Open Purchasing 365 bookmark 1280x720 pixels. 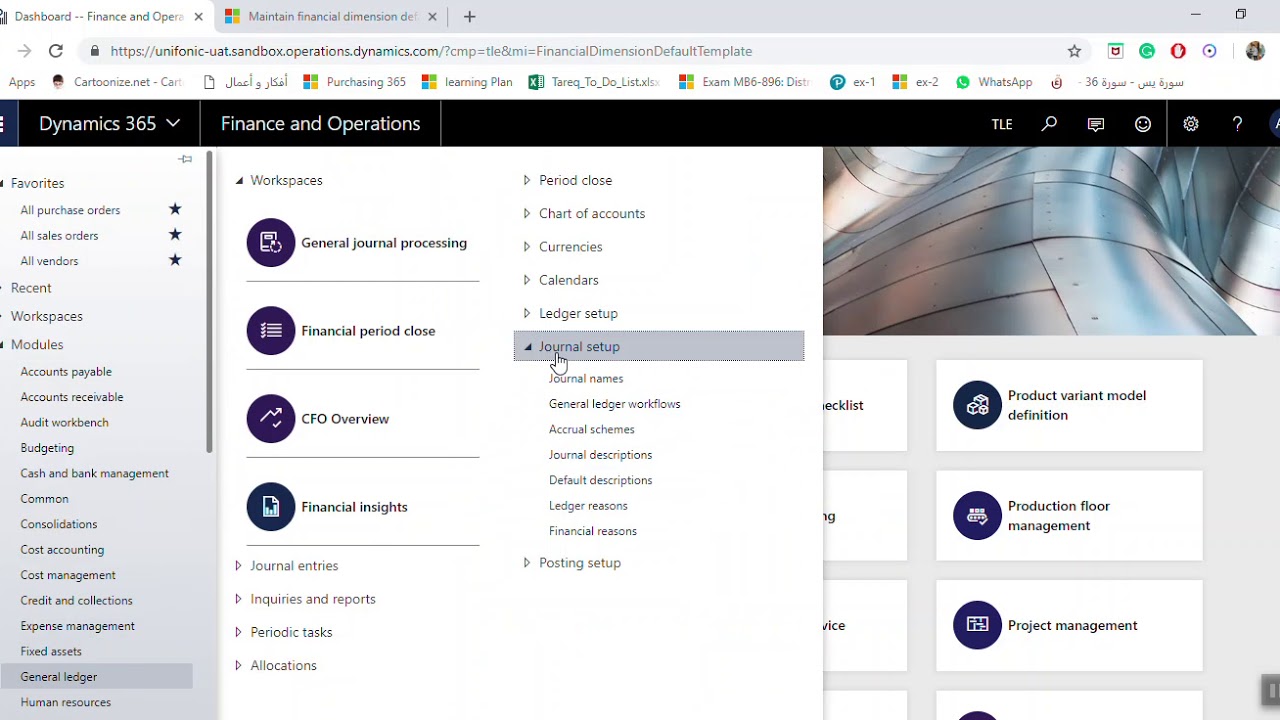(x=354, y=82)
